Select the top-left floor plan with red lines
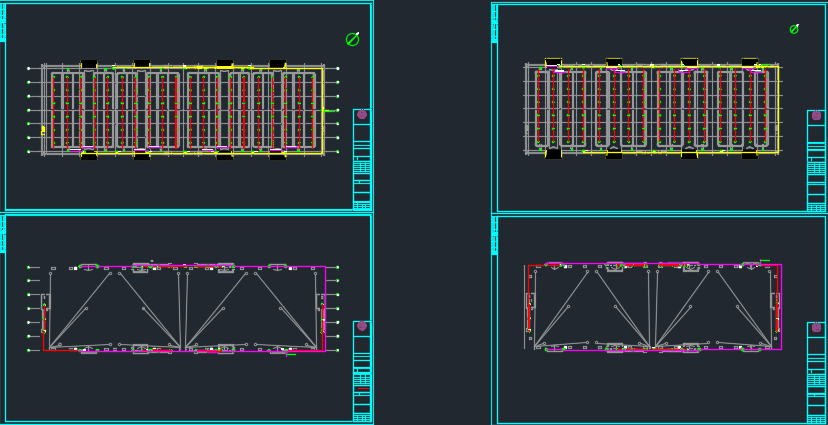The image size is (828, 425). [183, 110]
